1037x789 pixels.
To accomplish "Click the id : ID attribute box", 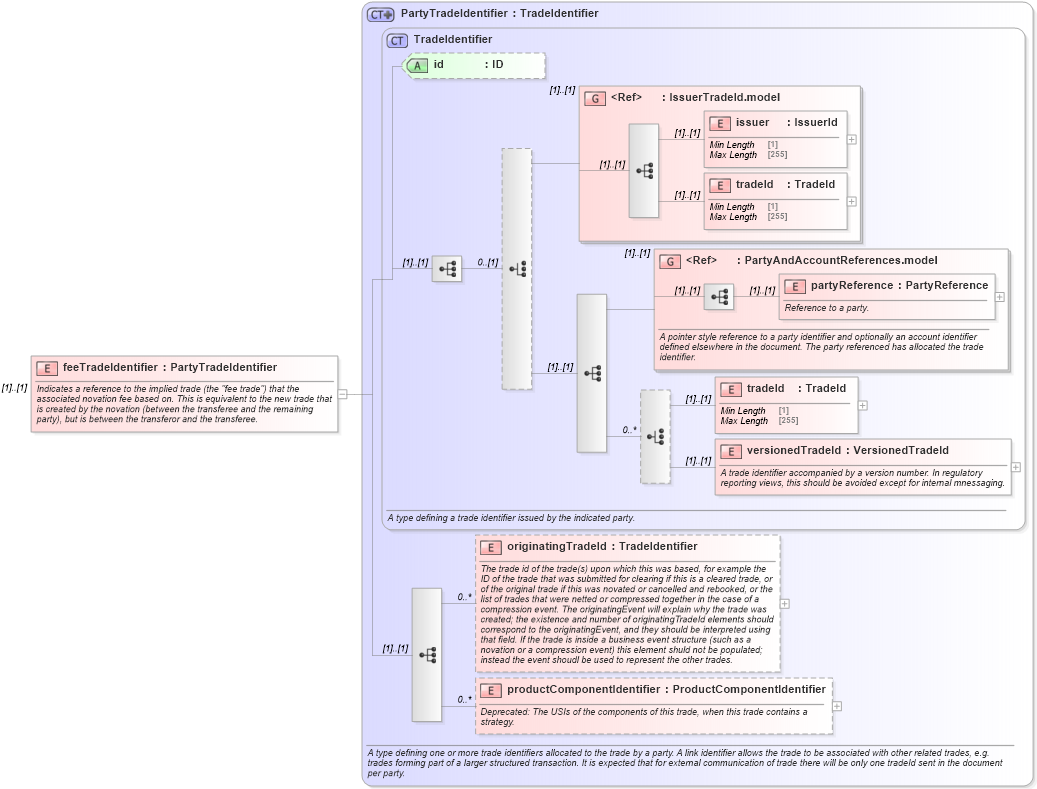I will (475, 65).
